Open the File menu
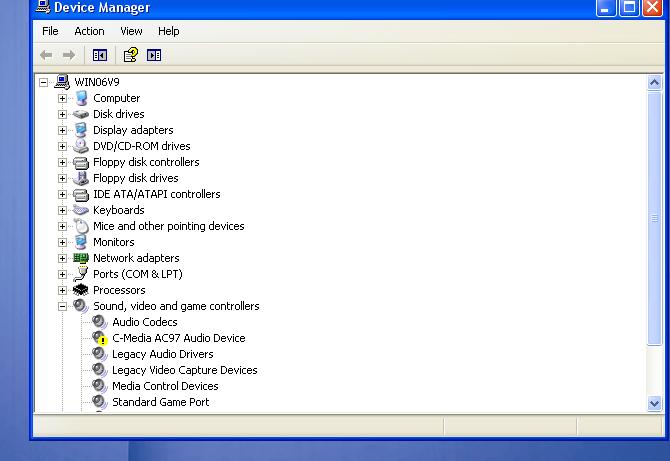Image resolution: width=670 pixels, height=461 pixels. click(x=50, y=31)
